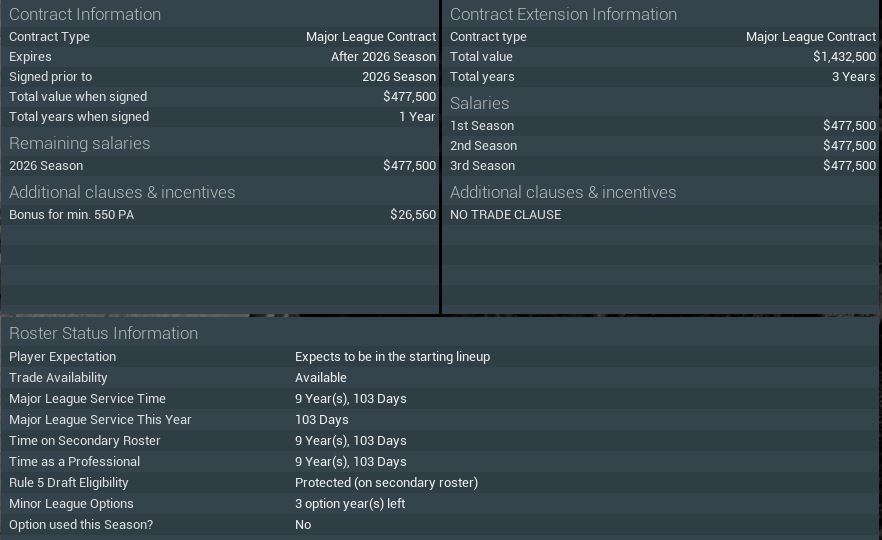882x540 pixels.
Task: Click the Roster Status Information header
Action: [x=103, y=333]
